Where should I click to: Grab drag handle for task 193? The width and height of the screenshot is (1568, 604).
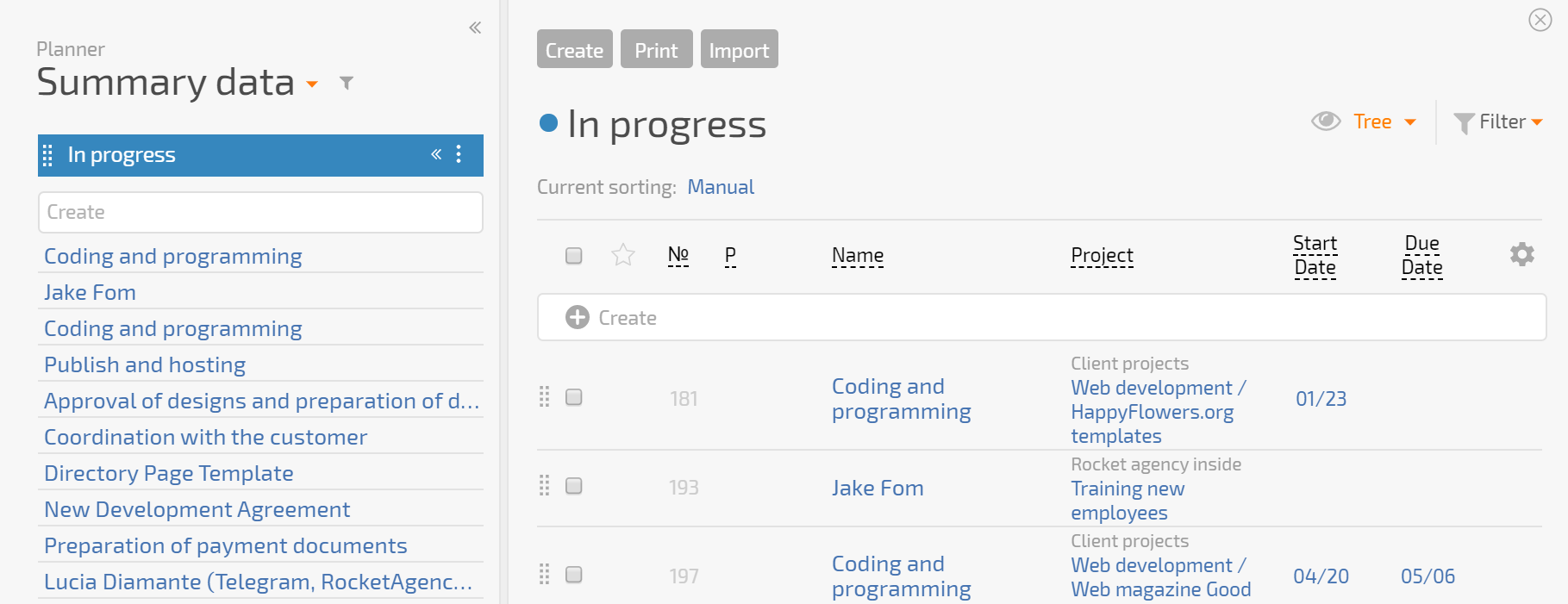544,485
